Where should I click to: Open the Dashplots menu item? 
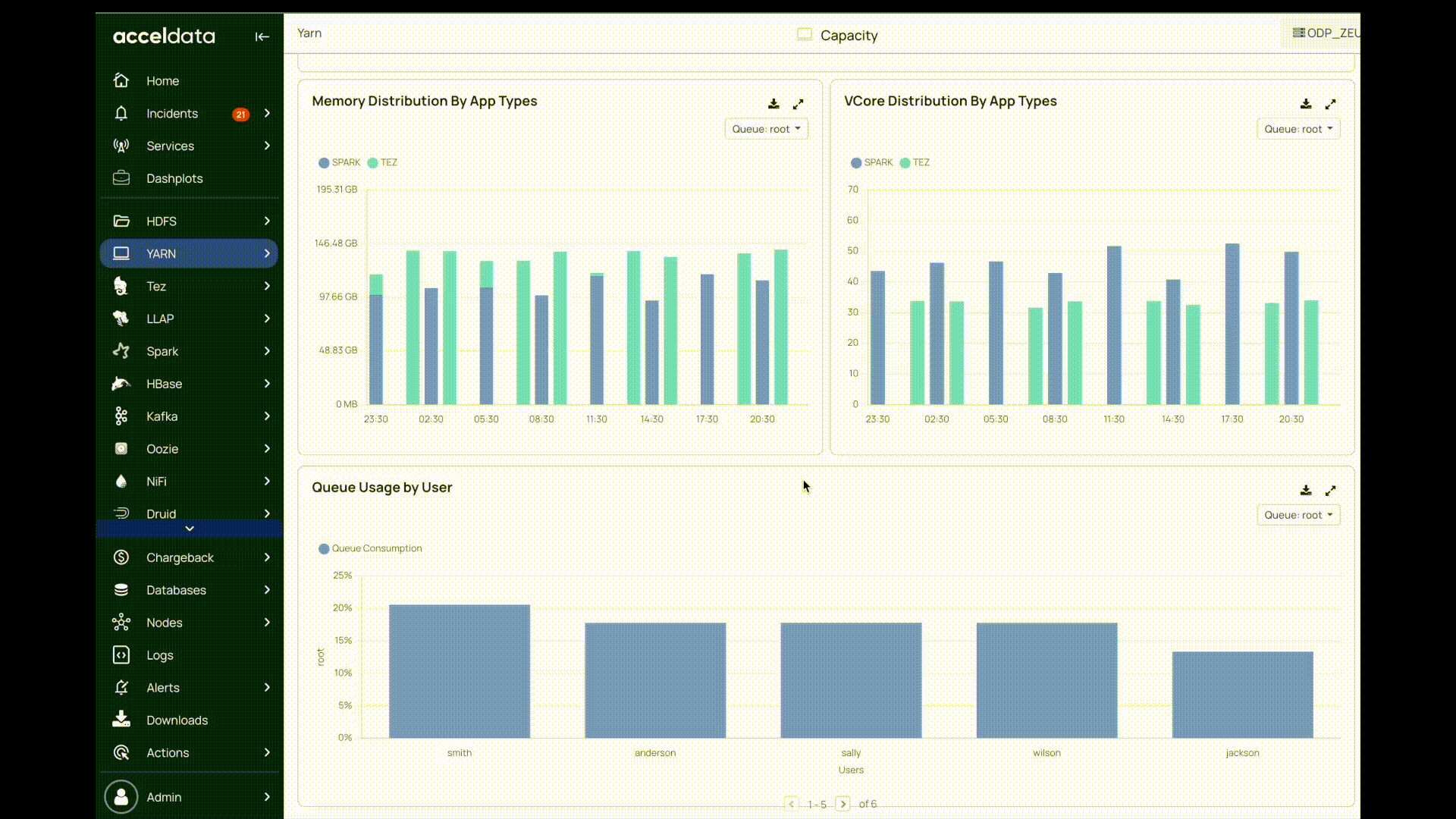coord(174,178)
